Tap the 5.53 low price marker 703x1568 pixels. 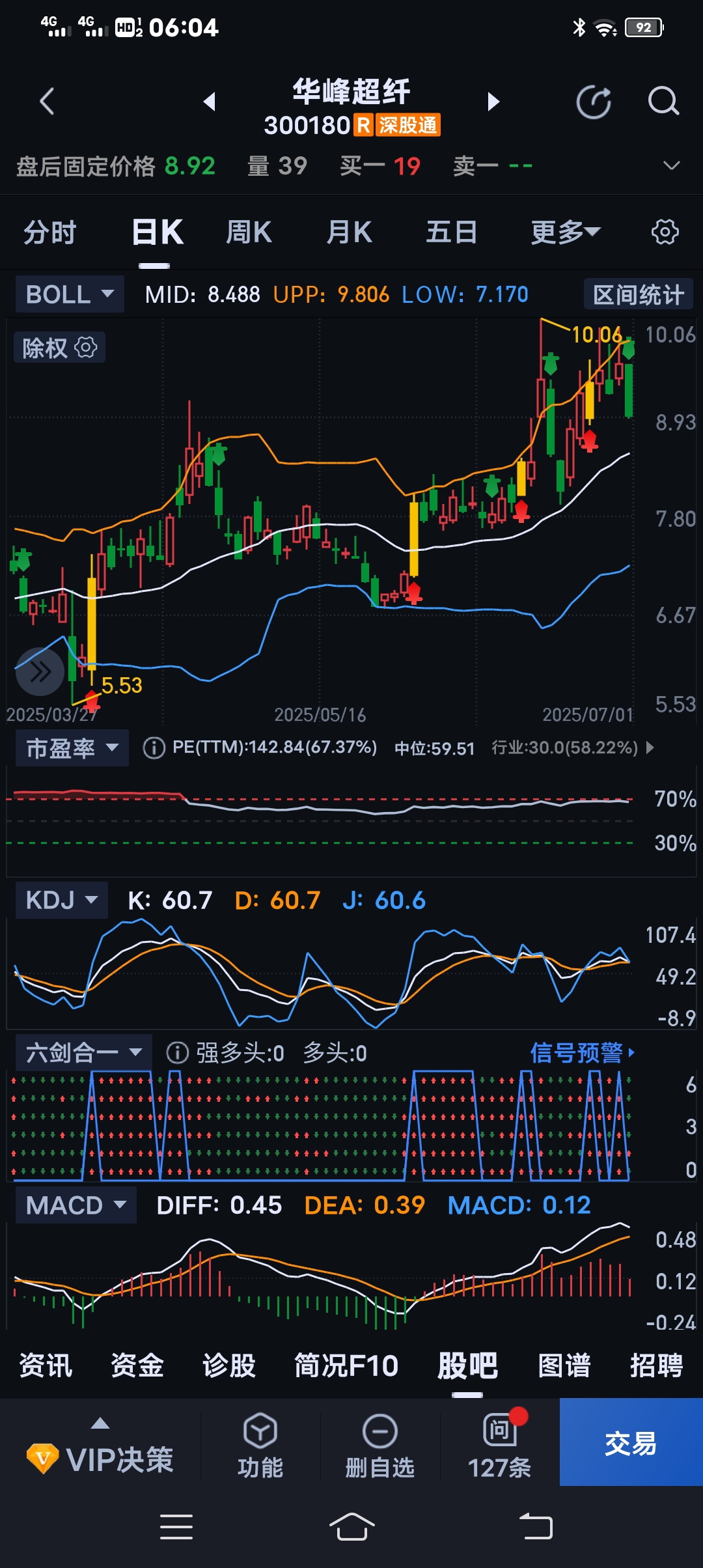122,685
